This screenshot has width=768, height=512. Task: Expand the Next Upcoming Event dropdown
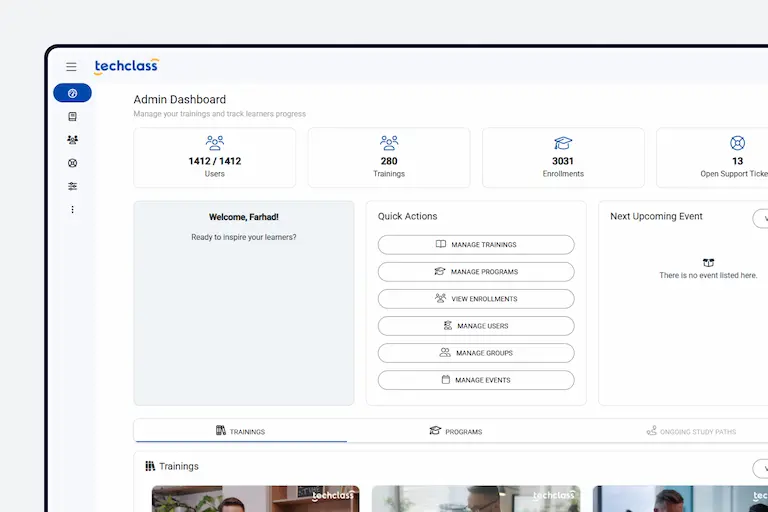click(762, 218)
